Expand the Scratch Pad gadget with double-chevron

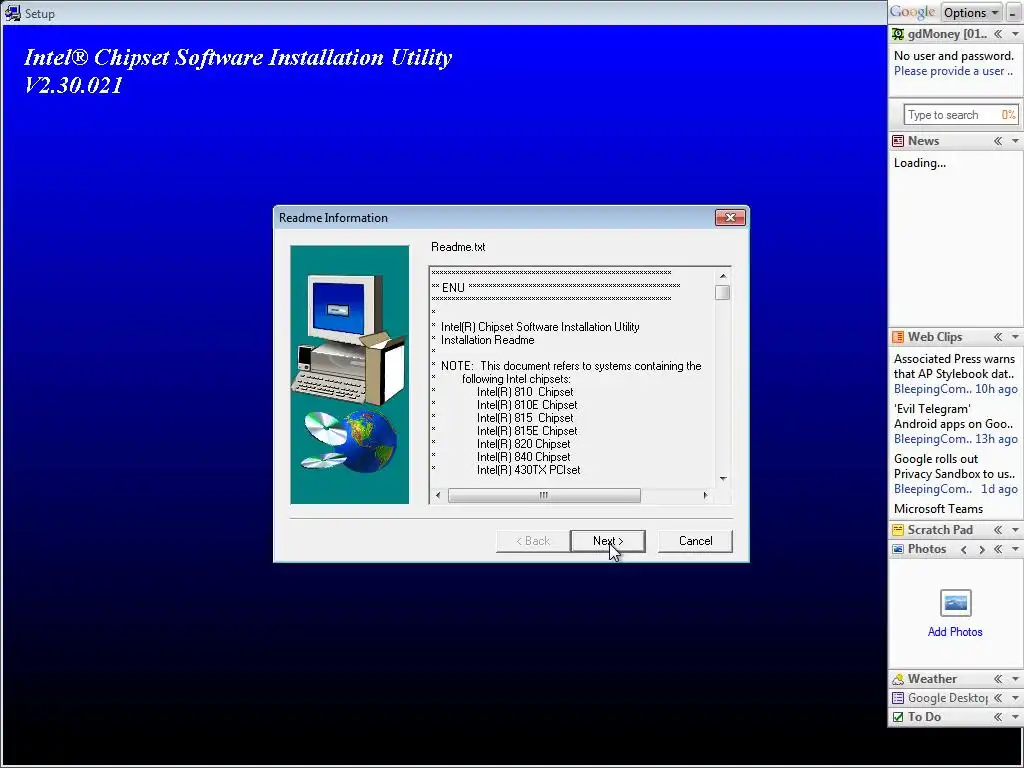(998, 530)
